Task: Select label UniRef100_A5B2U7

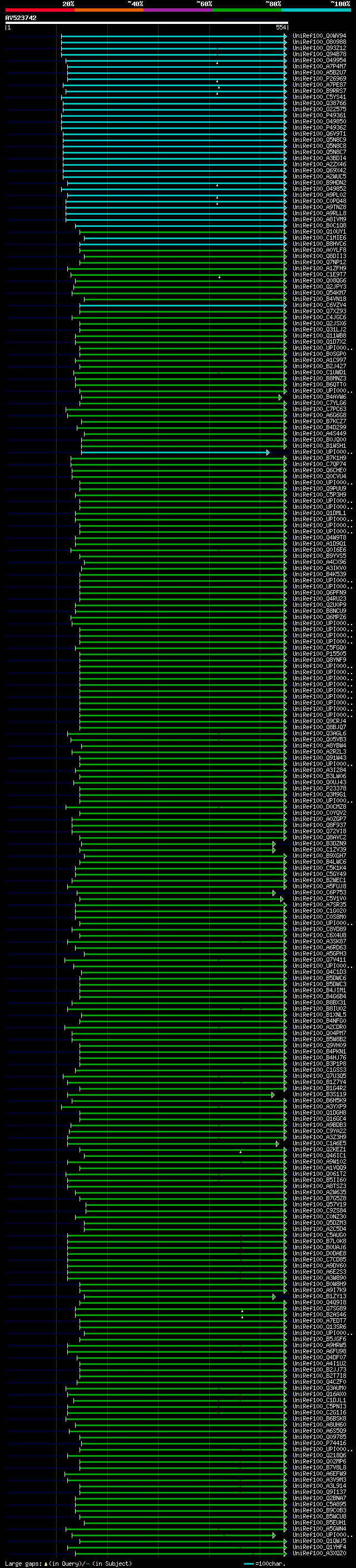Action: click(319, 72)
